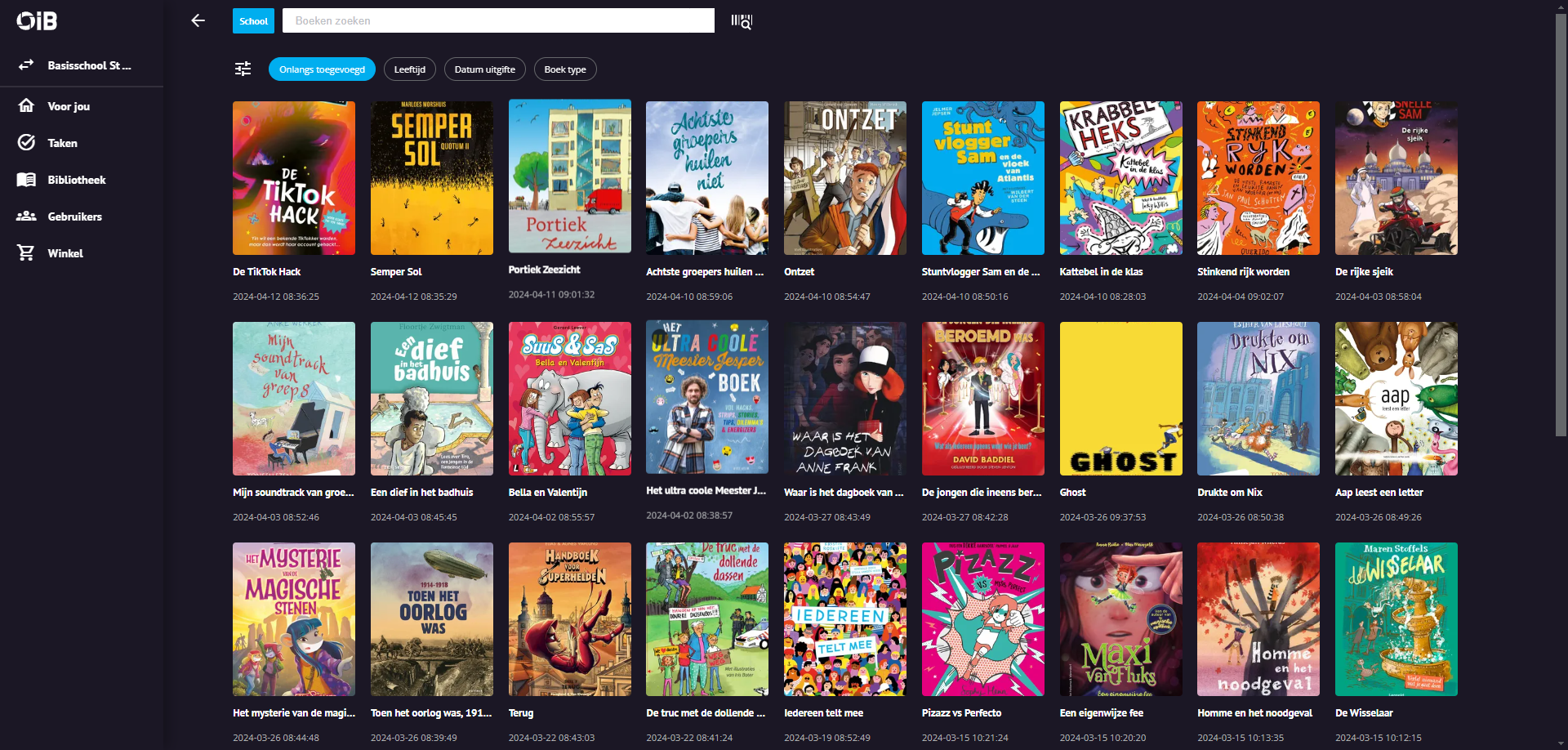
Task: Open De TikTok Hack book cover
Action: [x=294, y=178]
